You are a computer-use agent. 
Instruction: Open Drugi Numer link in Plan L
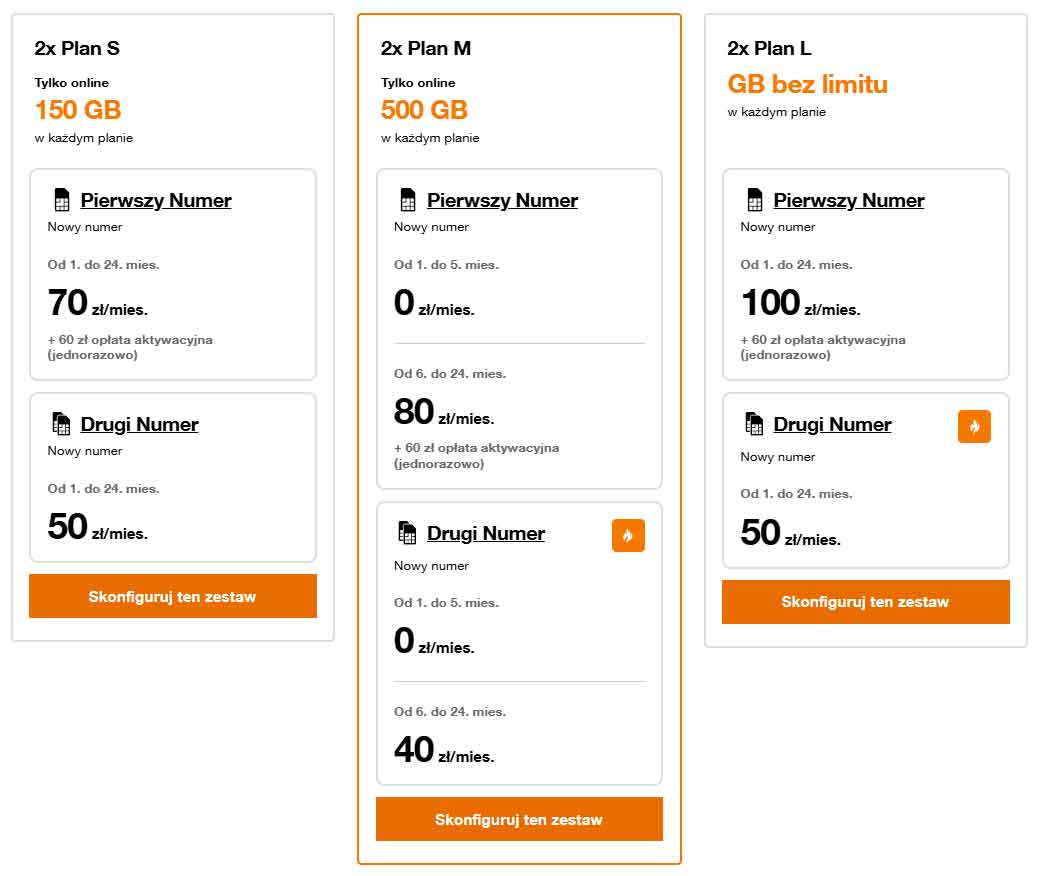tap(833, 424)
